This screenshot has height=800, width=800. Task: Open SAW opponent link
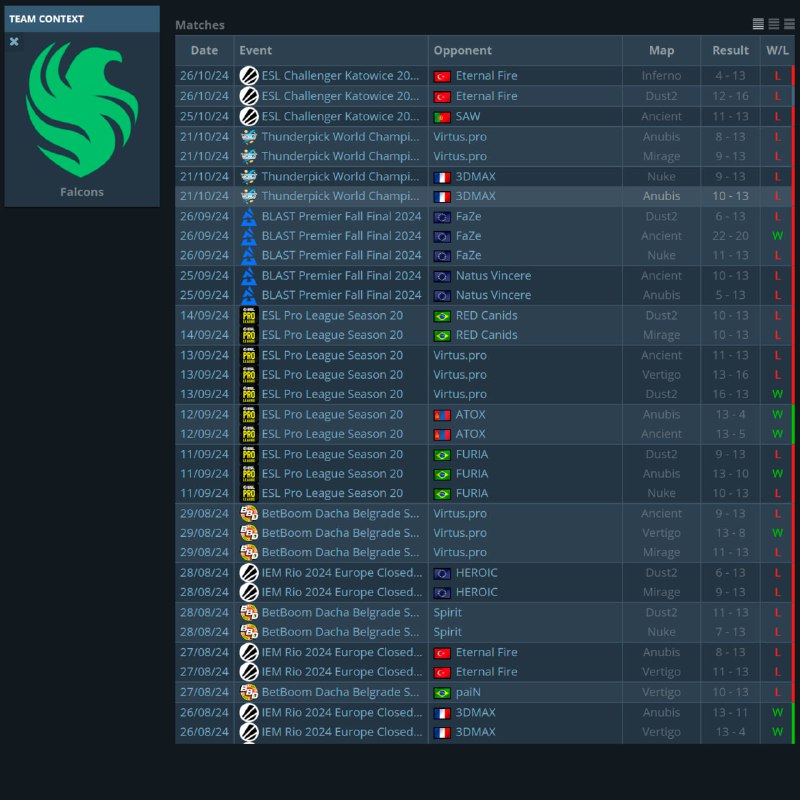pyautogui.click(x=468, y=116)
